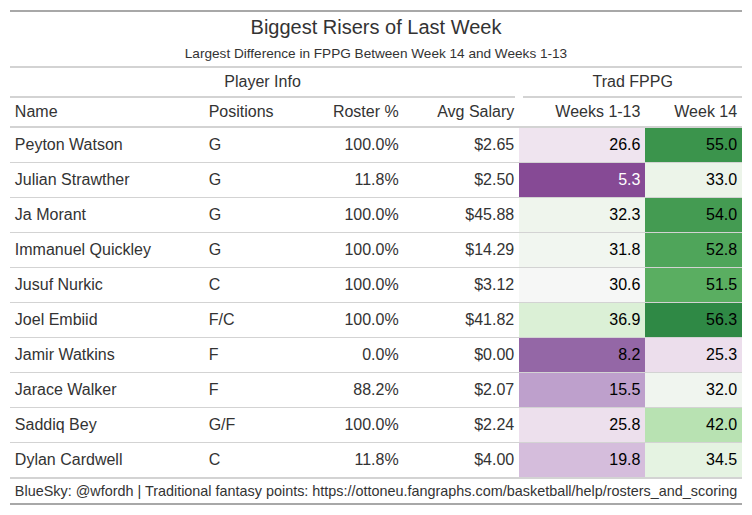Click Julian Strawther's purple 5.3 cell
This screenshot has height=515, width=752.
point(582,180)
